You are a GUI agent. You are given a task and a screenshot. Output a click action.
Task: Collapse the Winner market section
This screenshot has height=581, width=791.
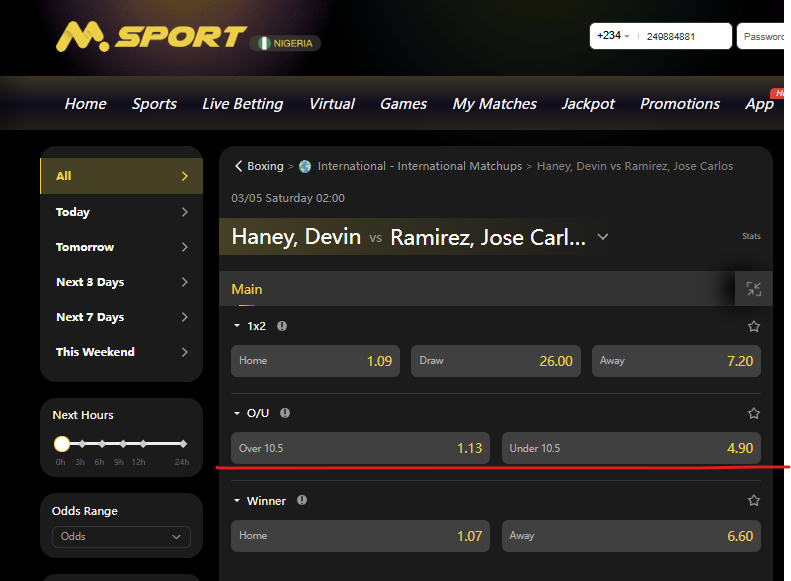point(237,501)
